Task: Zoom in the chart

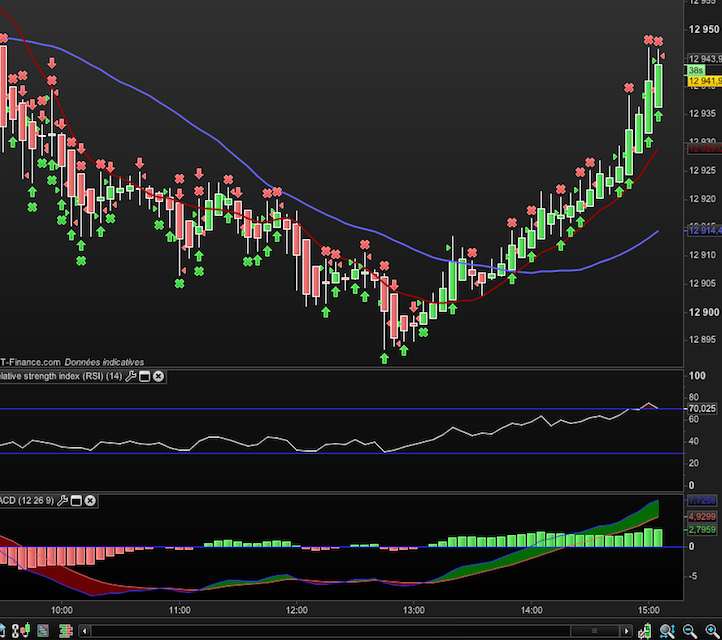Action: click(x=712, y=631)
